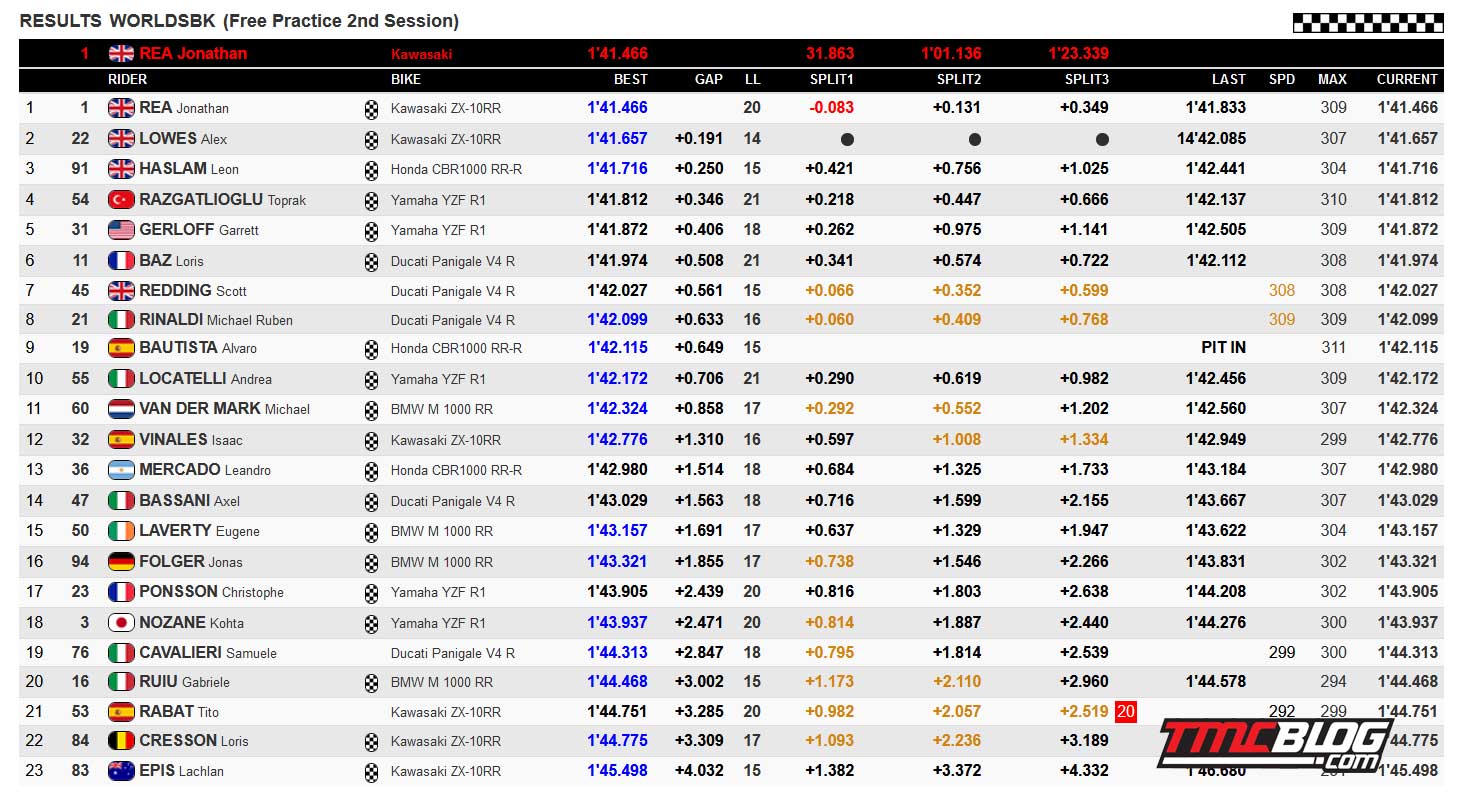Click the red 20 badge in RABAT row
Image resolution: width=1468 pixels, height=804 pixels.
(1126, 712)
